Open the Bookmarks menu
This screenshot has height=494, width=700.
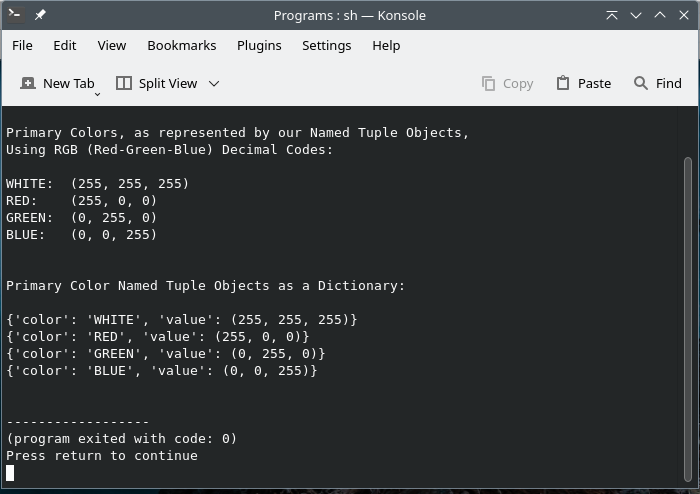click(182, 46)
